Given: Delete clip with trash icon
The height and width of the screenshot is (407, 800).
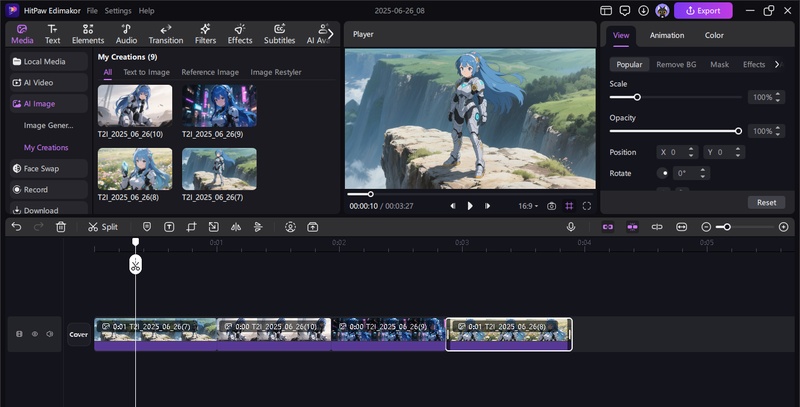Looking at the screenshot, I should click(61, 227).
